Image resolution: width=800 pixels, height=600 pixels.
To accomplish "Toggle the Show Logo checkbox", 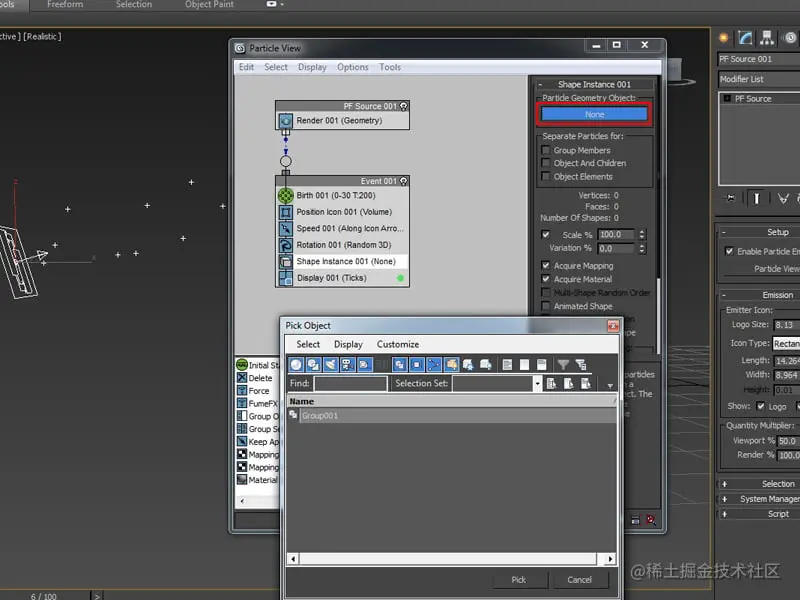I will point(761,406).
